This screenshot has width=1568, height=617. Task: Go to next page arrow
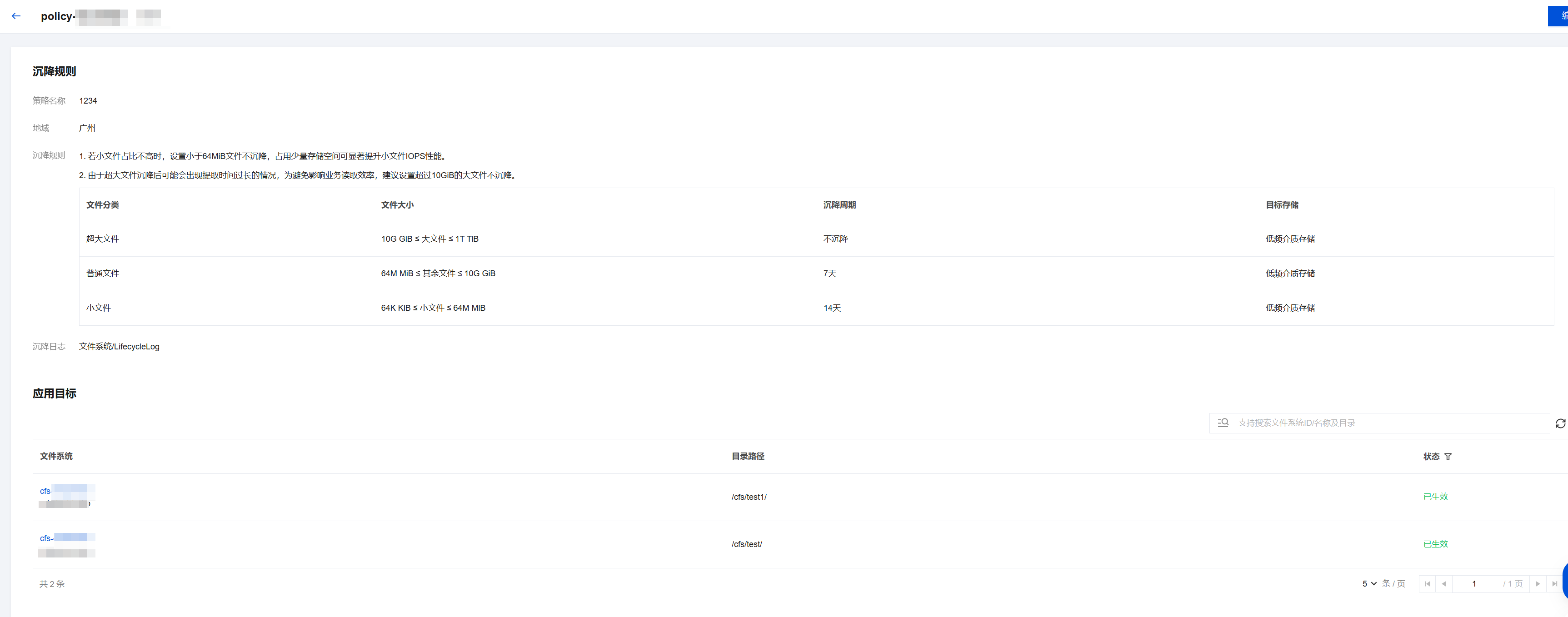point(1538,583)
